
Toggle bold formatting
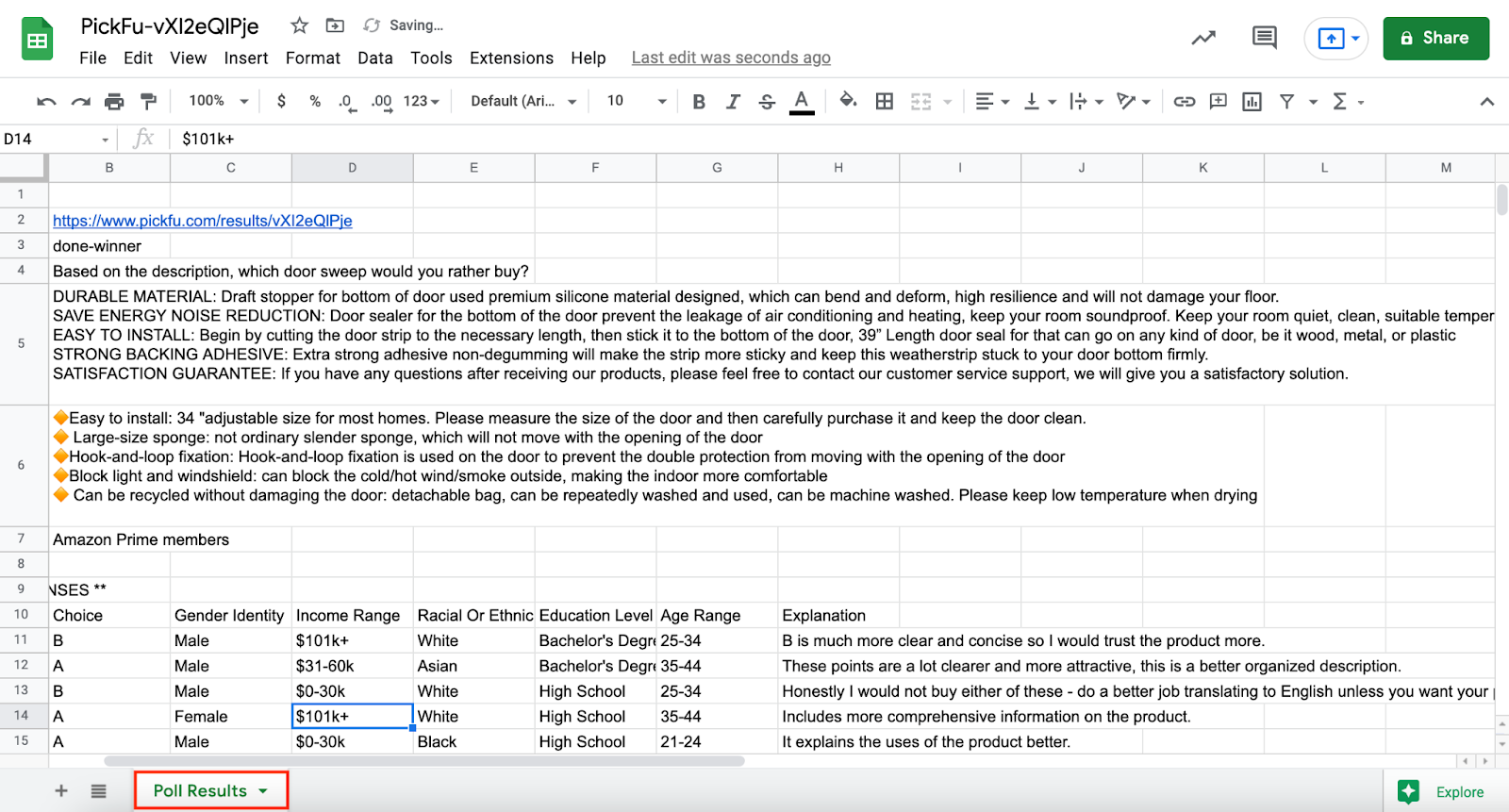pyautogui.click(x=699, y=101)
